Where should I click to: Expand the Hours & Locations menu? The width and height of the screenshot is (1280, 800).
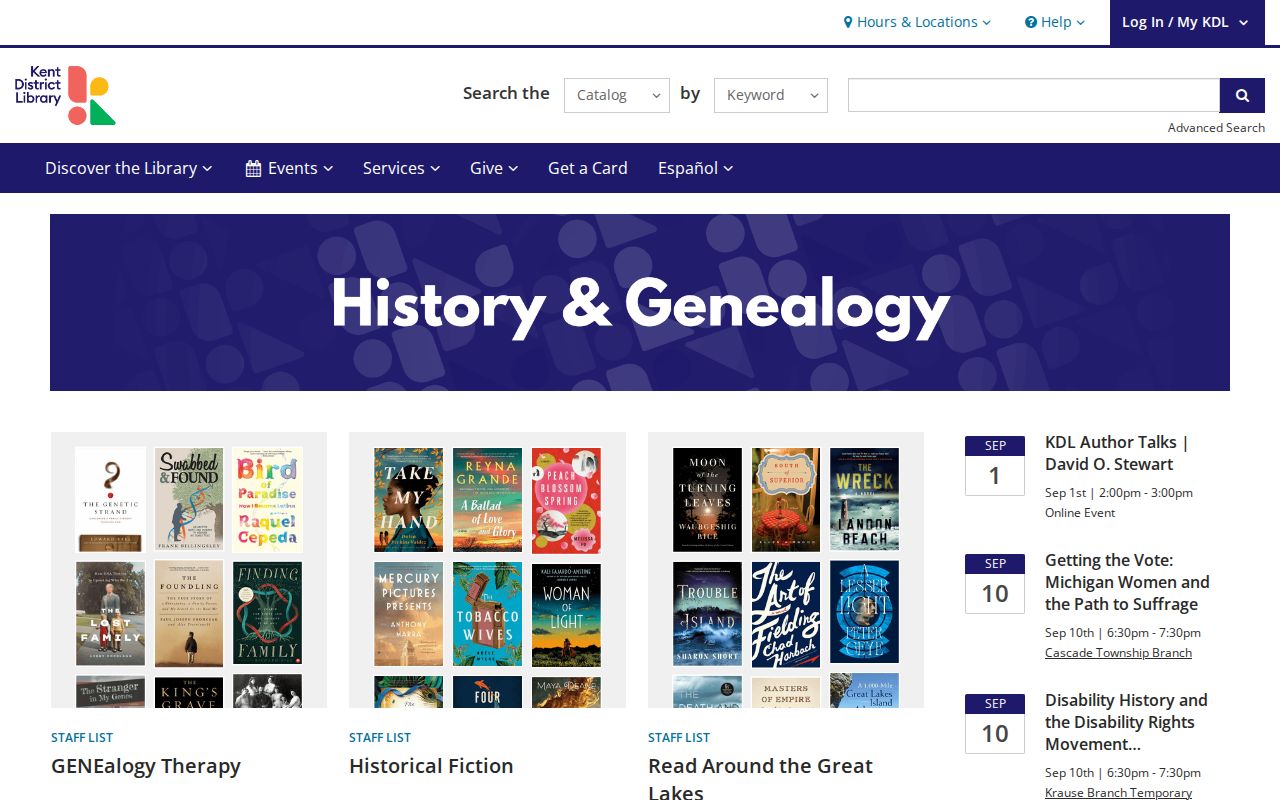point(917,22)
